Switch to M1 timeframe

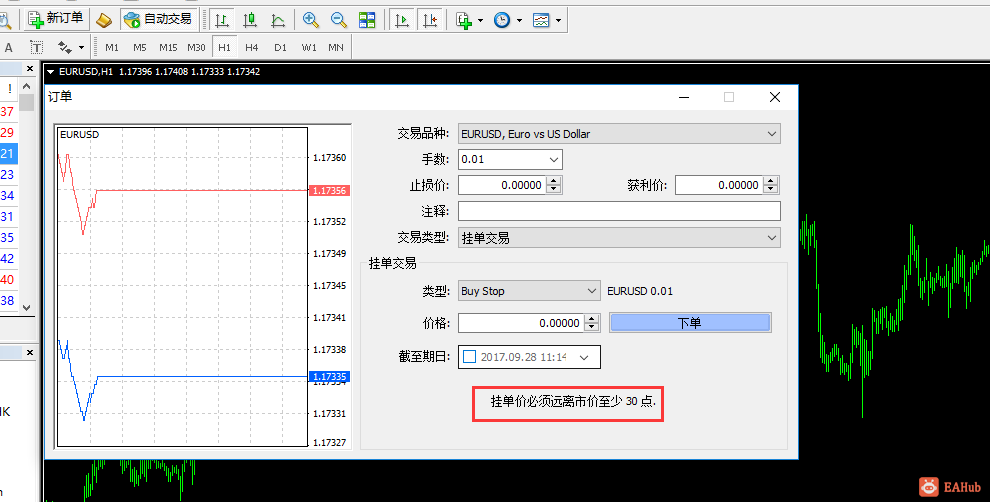coord(112,47)
